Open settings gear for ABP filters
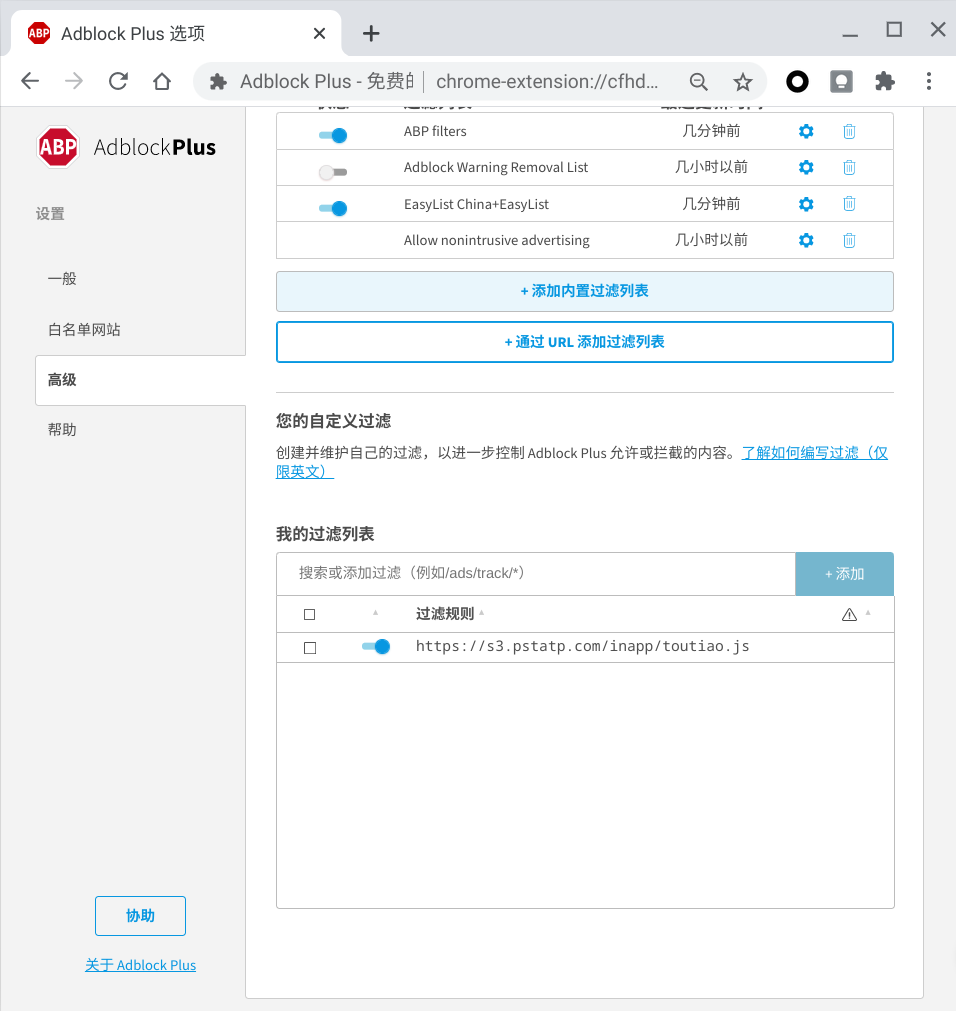Image resolution: width=956 pixels, height=1011 pixels. [x=806, y=132]
